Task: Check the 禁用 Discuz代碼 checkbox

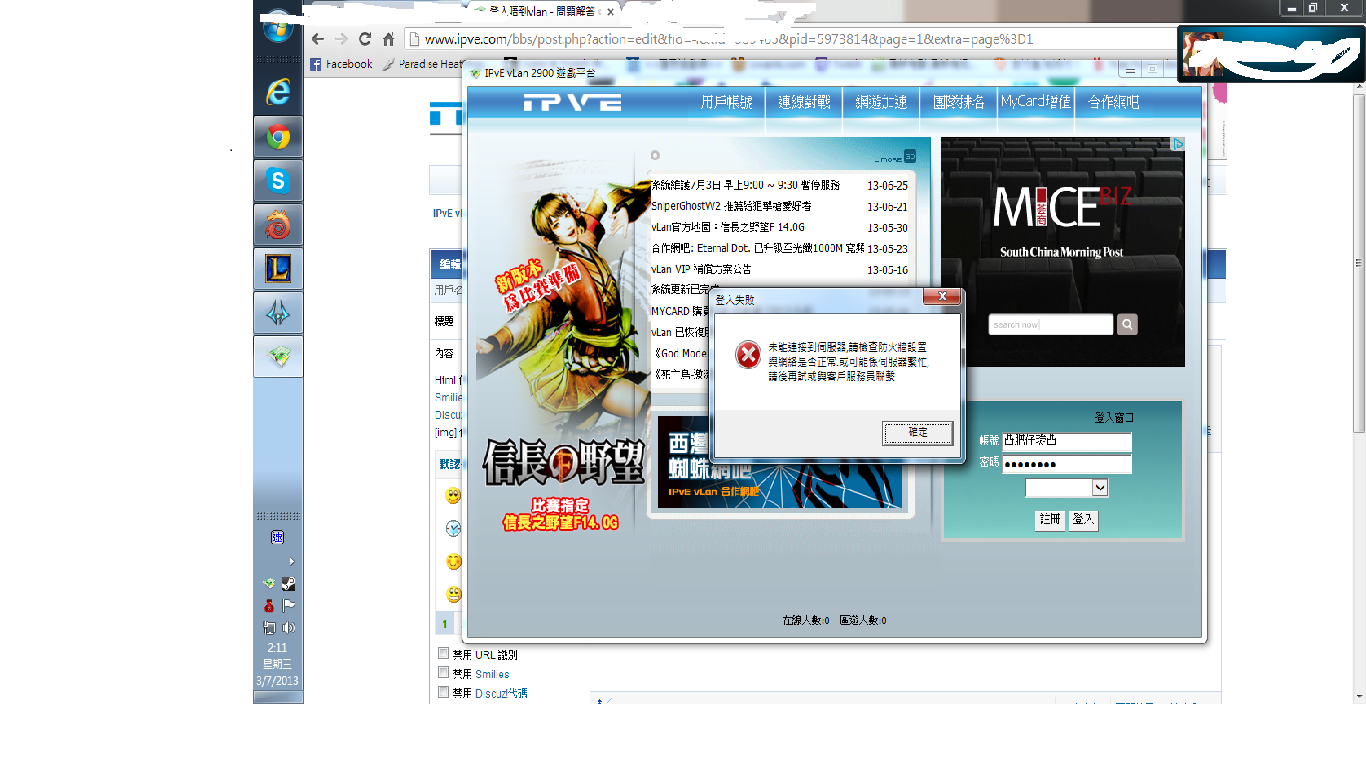Action: [444, 692]
